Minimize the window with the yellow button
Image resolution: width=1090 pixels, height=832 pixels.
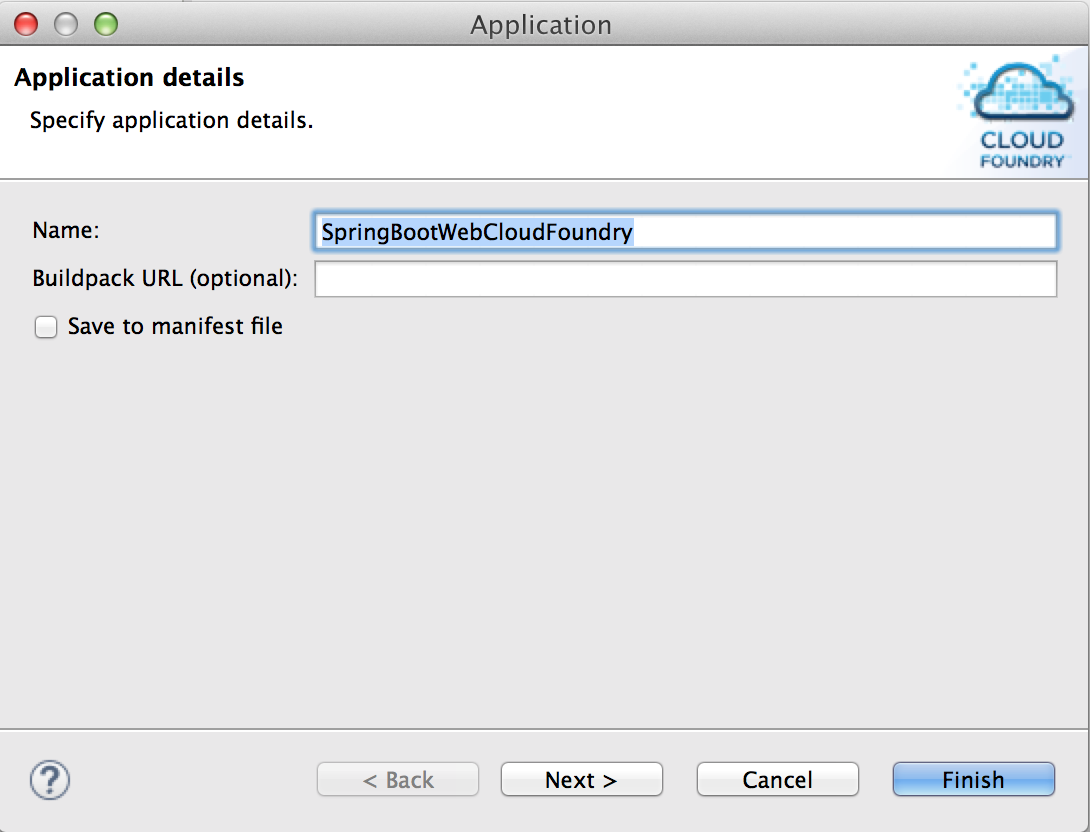point(66,24)
